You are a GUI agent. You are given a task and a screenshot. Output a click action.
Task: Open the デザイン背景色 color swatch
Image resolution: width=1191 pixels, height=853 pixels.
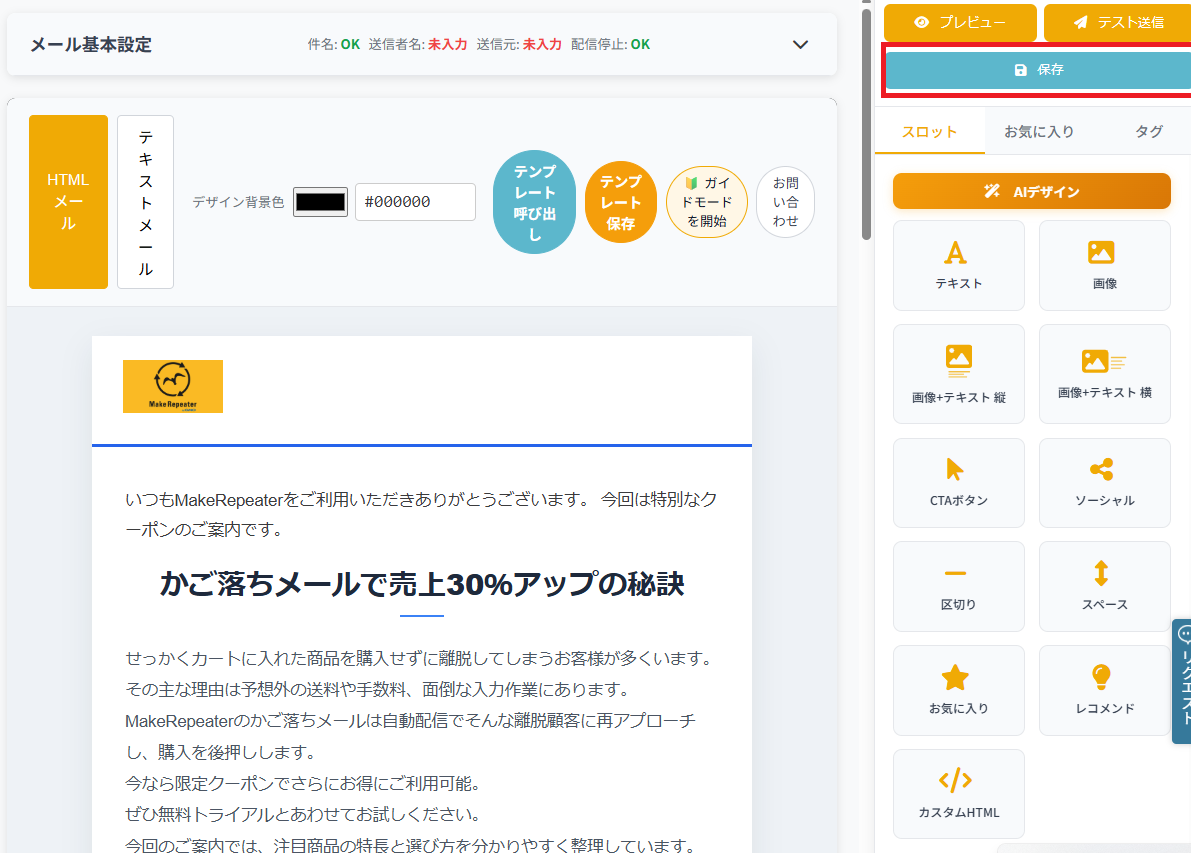pyautogui.click(x=320, y=201)
